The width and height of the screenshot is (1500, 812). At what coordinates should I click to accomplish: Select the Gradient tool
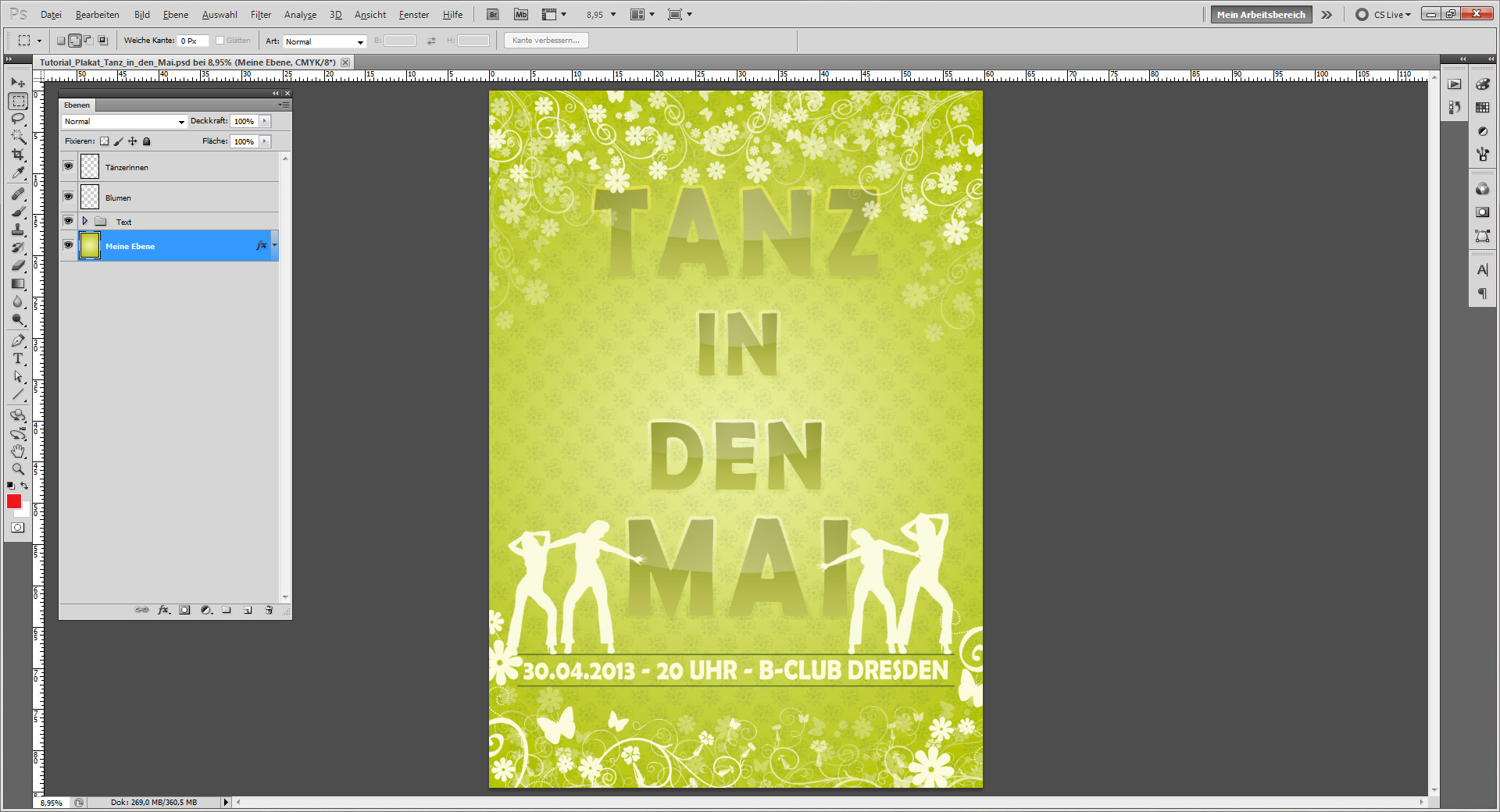(x=17, y=283)
